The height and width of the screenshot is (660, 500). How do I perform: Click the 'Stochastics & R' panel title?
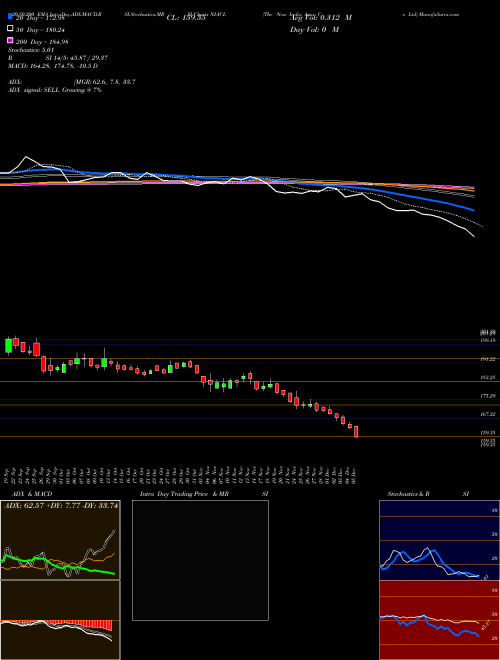coord(408,494)
